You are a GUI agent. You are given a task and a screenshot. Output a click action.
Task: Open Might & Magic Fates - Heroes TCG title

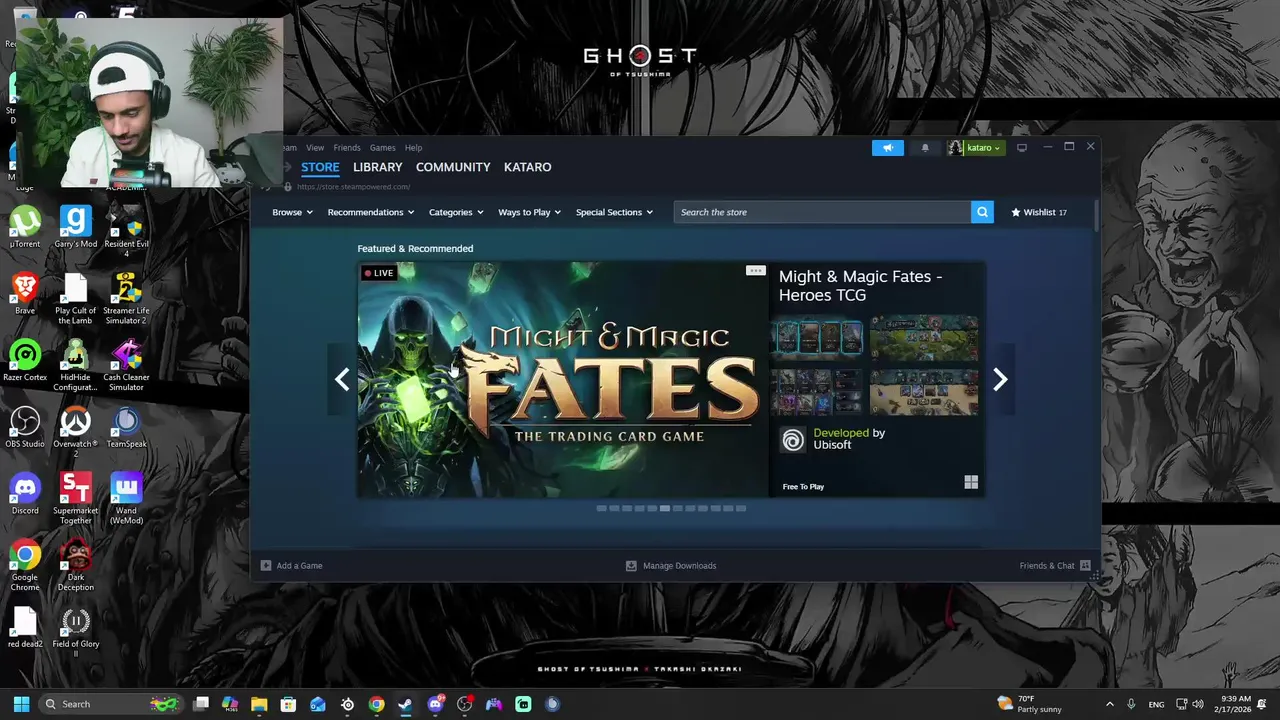[860, 285]
